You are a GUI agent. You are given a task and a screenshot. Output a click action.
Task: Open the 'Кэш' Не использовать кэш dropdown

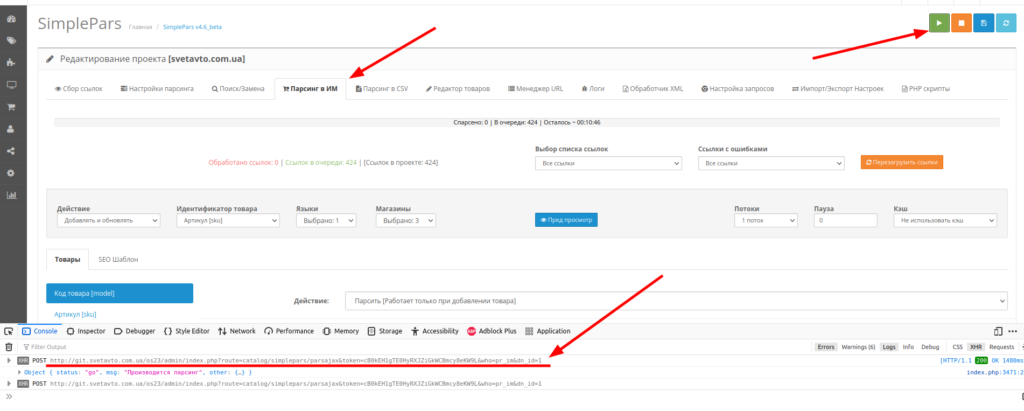(x=945, y=221)
